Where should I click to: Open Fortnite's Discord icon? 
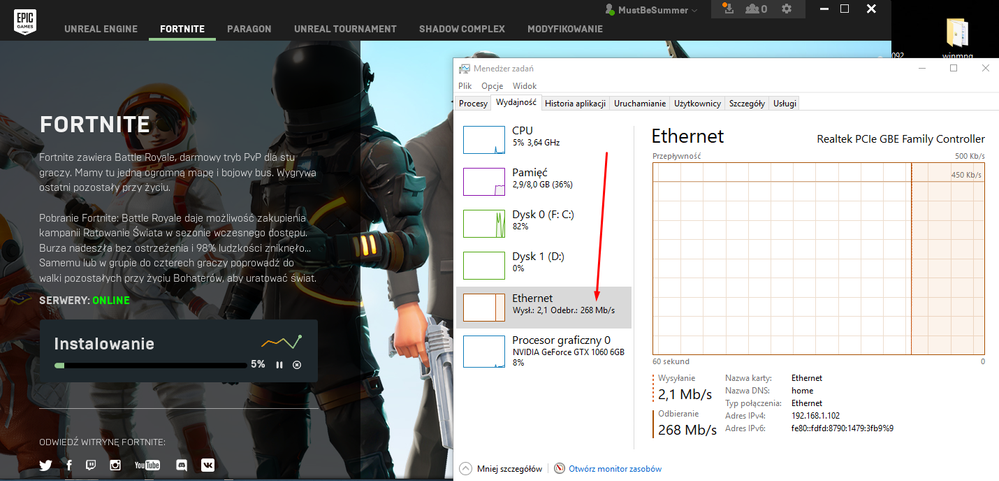coord(181,465)
